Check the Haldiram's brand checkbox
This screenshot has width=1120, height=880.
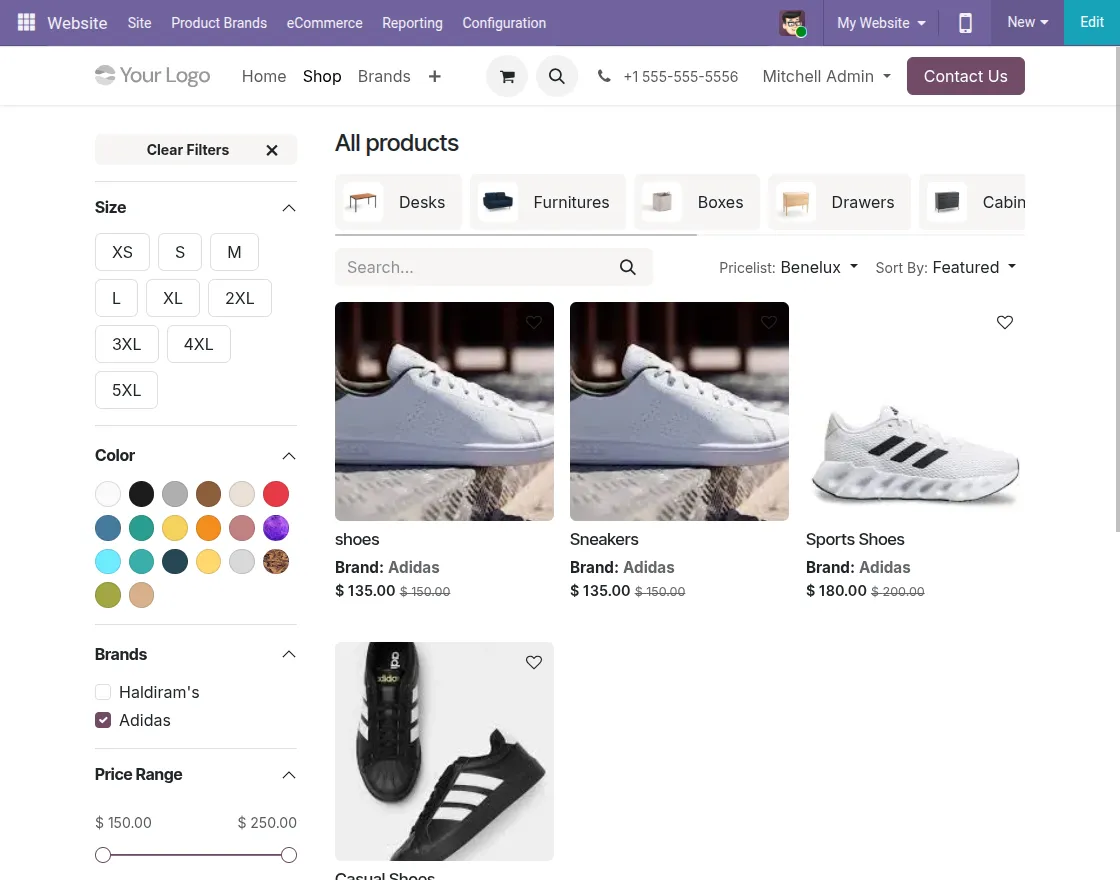(x=103, y=692)
